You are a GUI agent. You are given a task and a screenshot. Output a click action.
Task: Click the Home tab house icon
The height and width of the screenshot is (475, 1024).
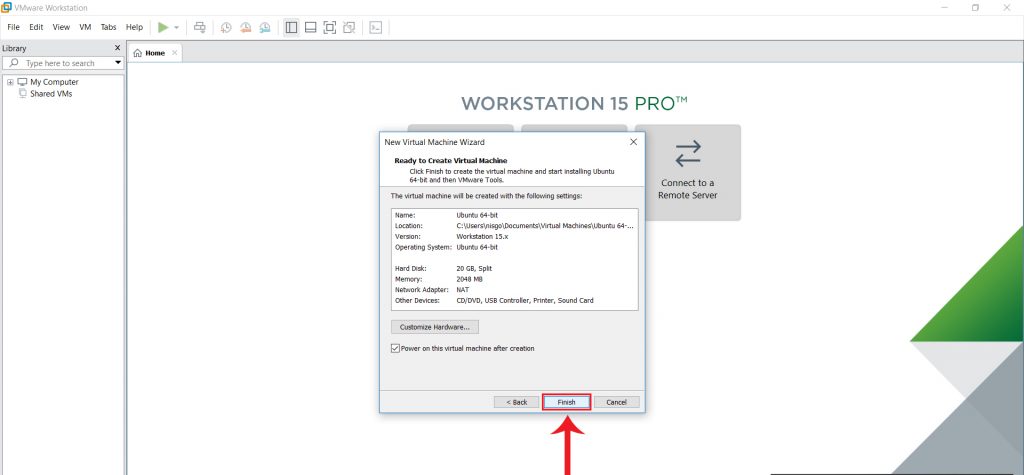pos(137,54)
